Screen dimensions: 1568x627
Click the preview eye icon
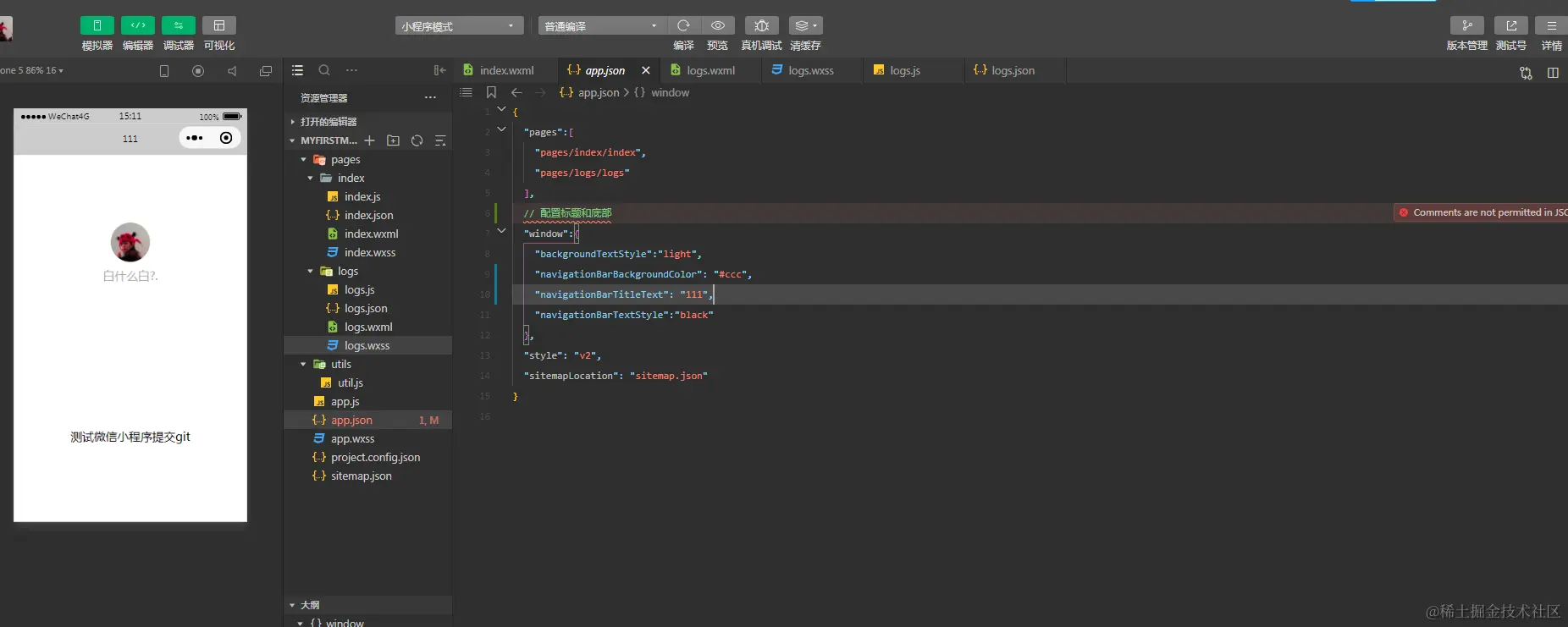coord(717,25)
